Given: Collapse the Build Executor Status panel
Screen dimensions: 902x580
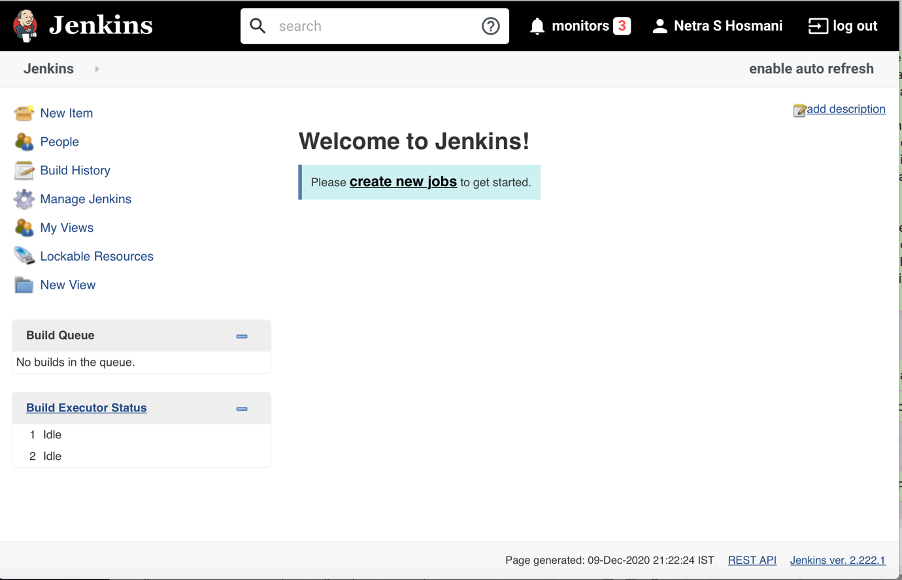Looking at the screenshot, I should (x=241, y=408).
